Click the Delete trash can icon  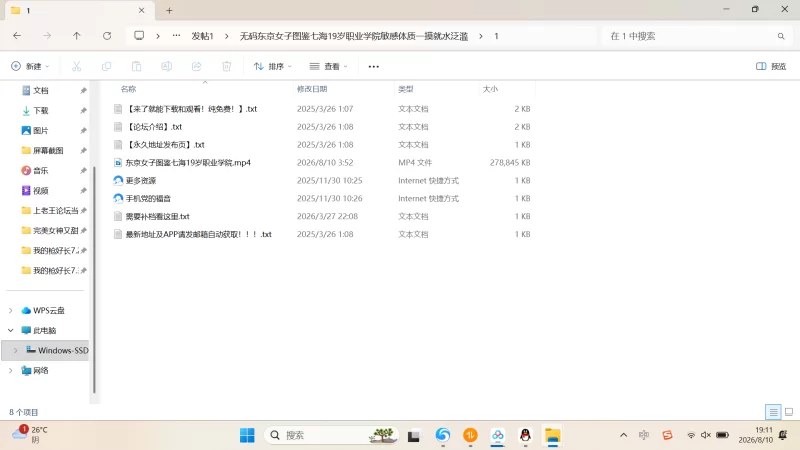point(227,66)
